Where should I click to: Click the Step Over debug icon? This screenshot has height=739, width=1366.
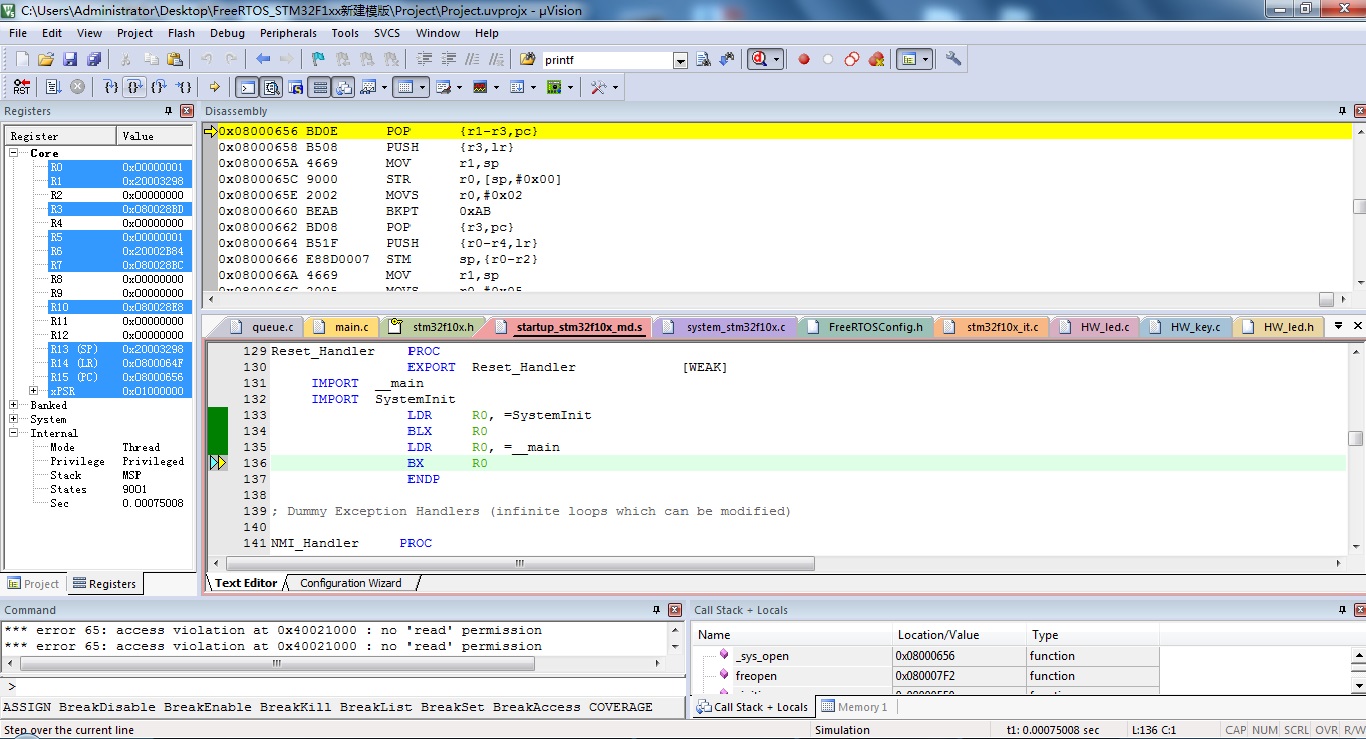pos(134,87)
